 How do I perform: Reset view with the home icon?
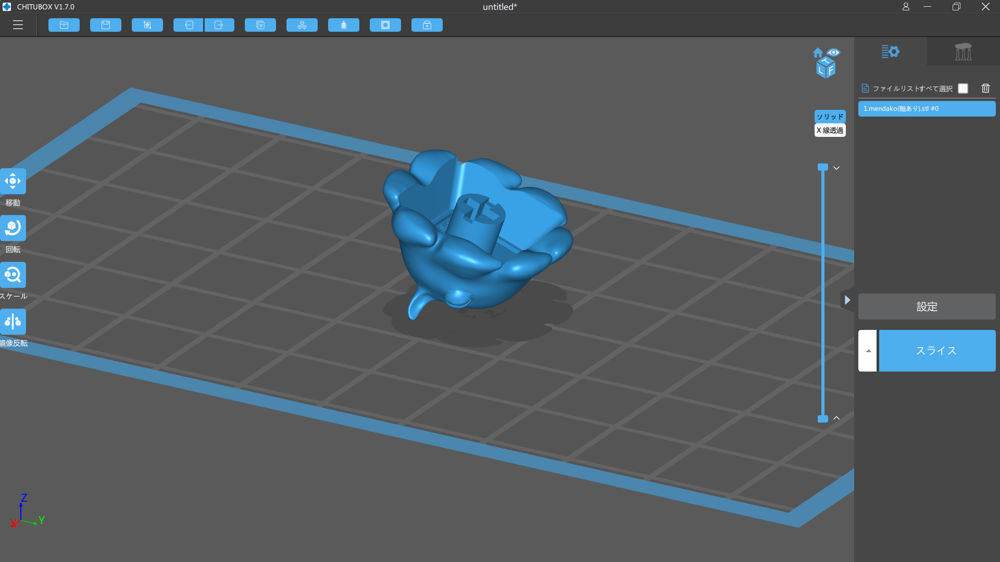click(818, 52)
